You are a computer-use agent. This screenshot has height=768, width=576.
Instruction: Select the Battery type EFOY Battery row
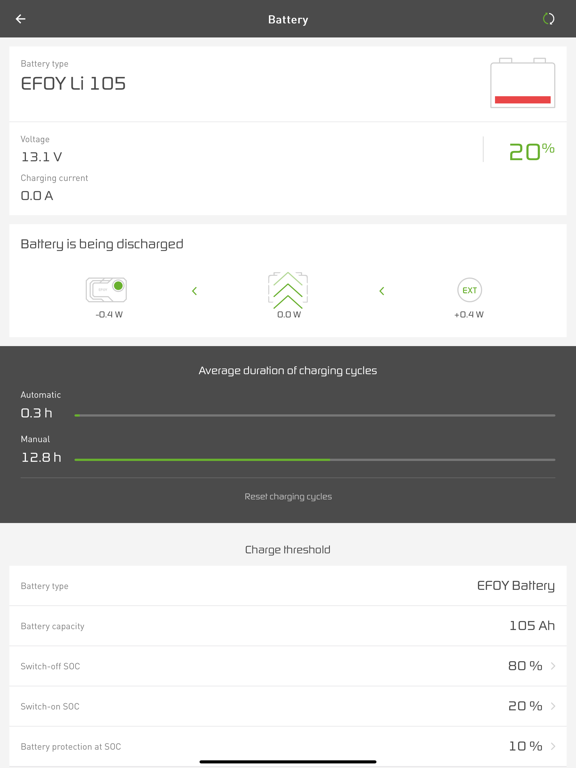pos(288,586)
